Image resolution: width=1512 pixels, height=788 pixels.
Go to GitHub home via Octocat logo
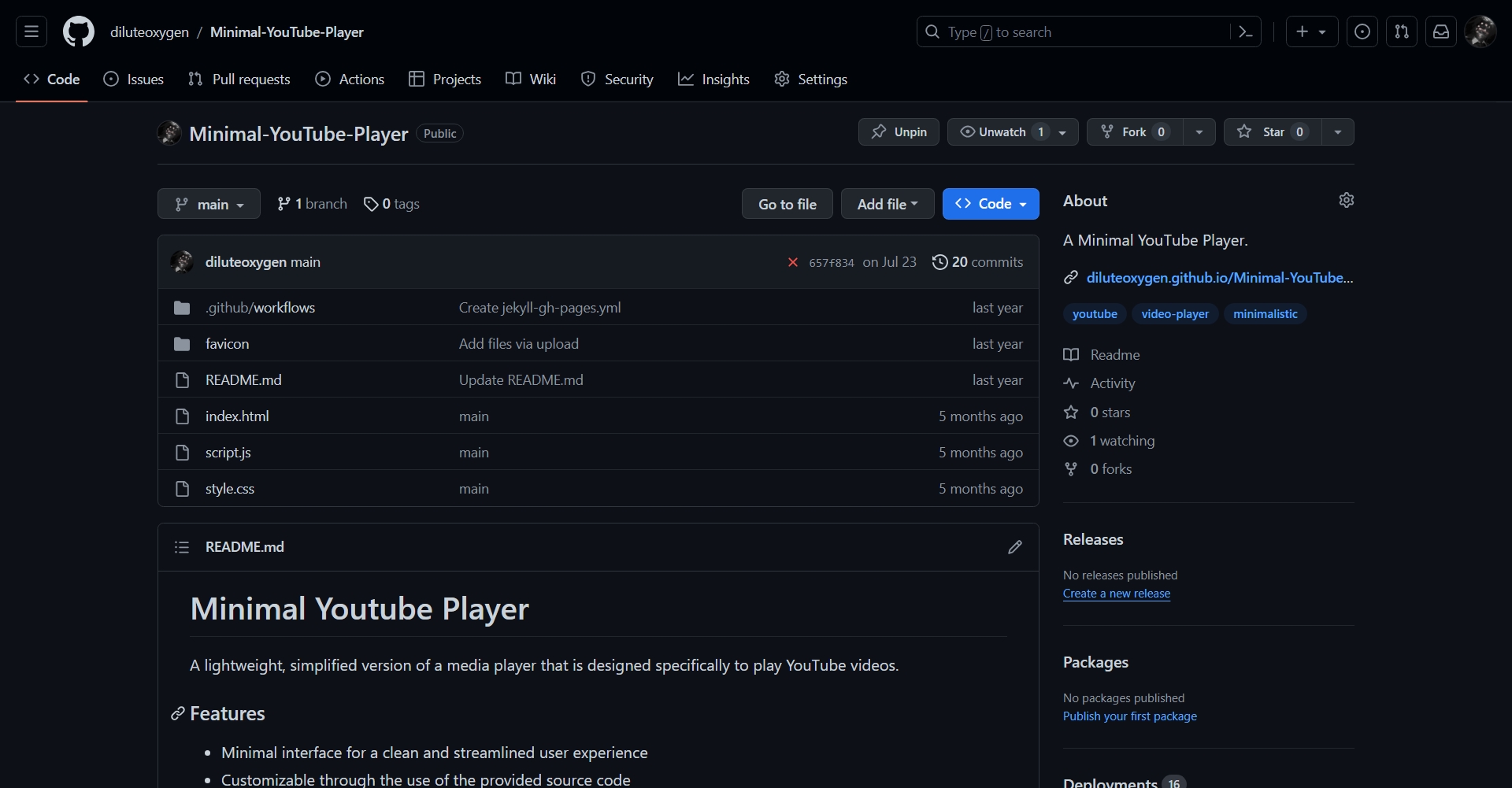79,31
